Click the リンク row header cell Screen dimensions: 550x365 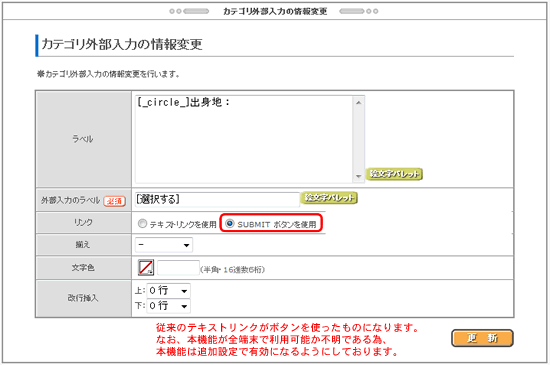click(x=83, y=222)
